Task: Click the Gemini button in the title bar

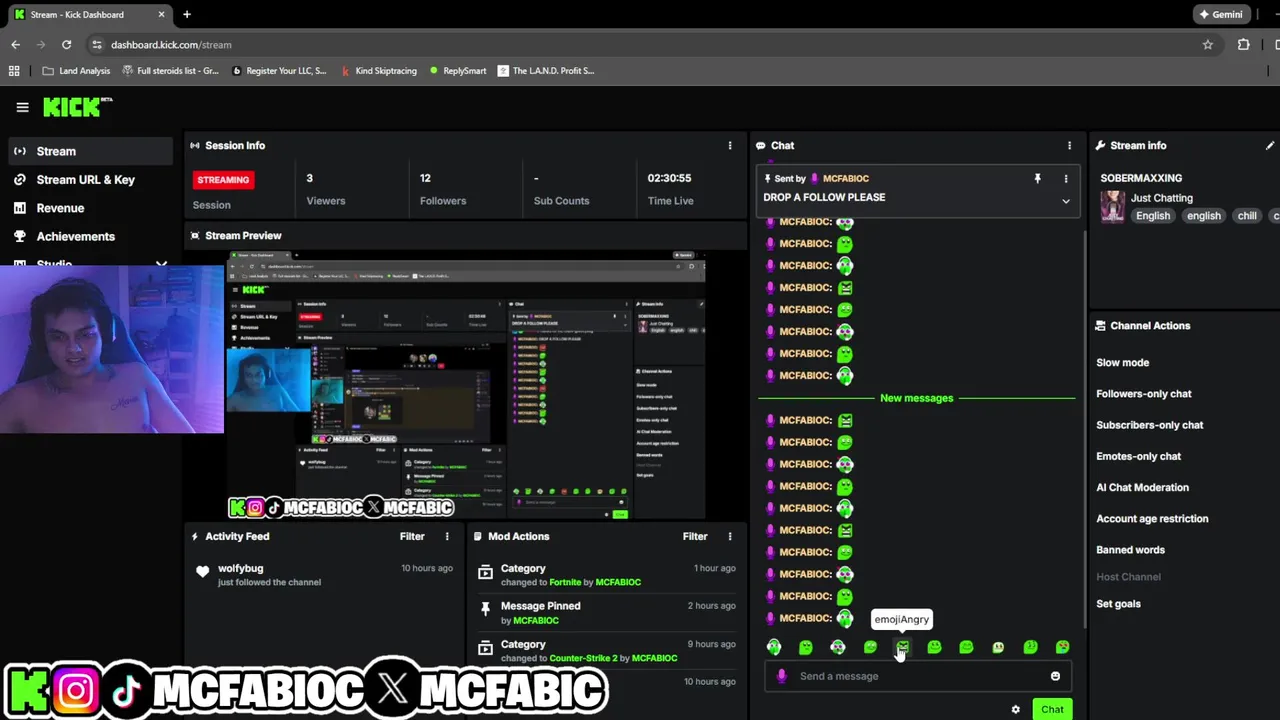Action: [1221, 15]
